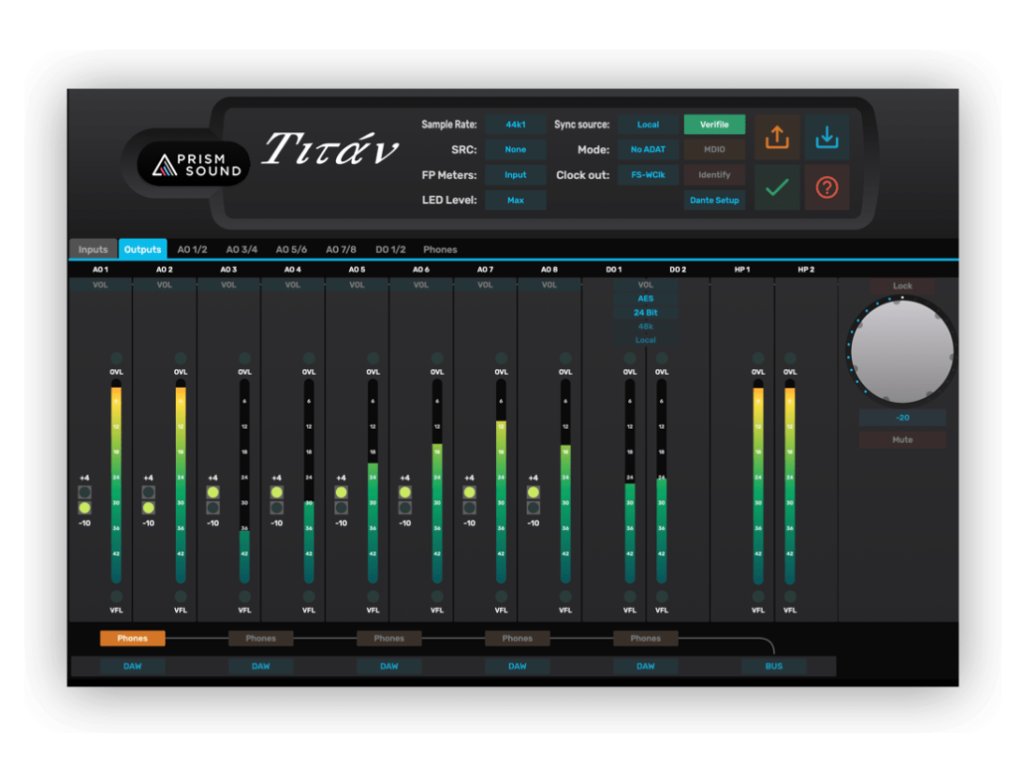Image resolution: width=1024 pixels, height=768 pixels.
Task: Open the AO 1/2 tab
Action: click(x=192, y=249)
